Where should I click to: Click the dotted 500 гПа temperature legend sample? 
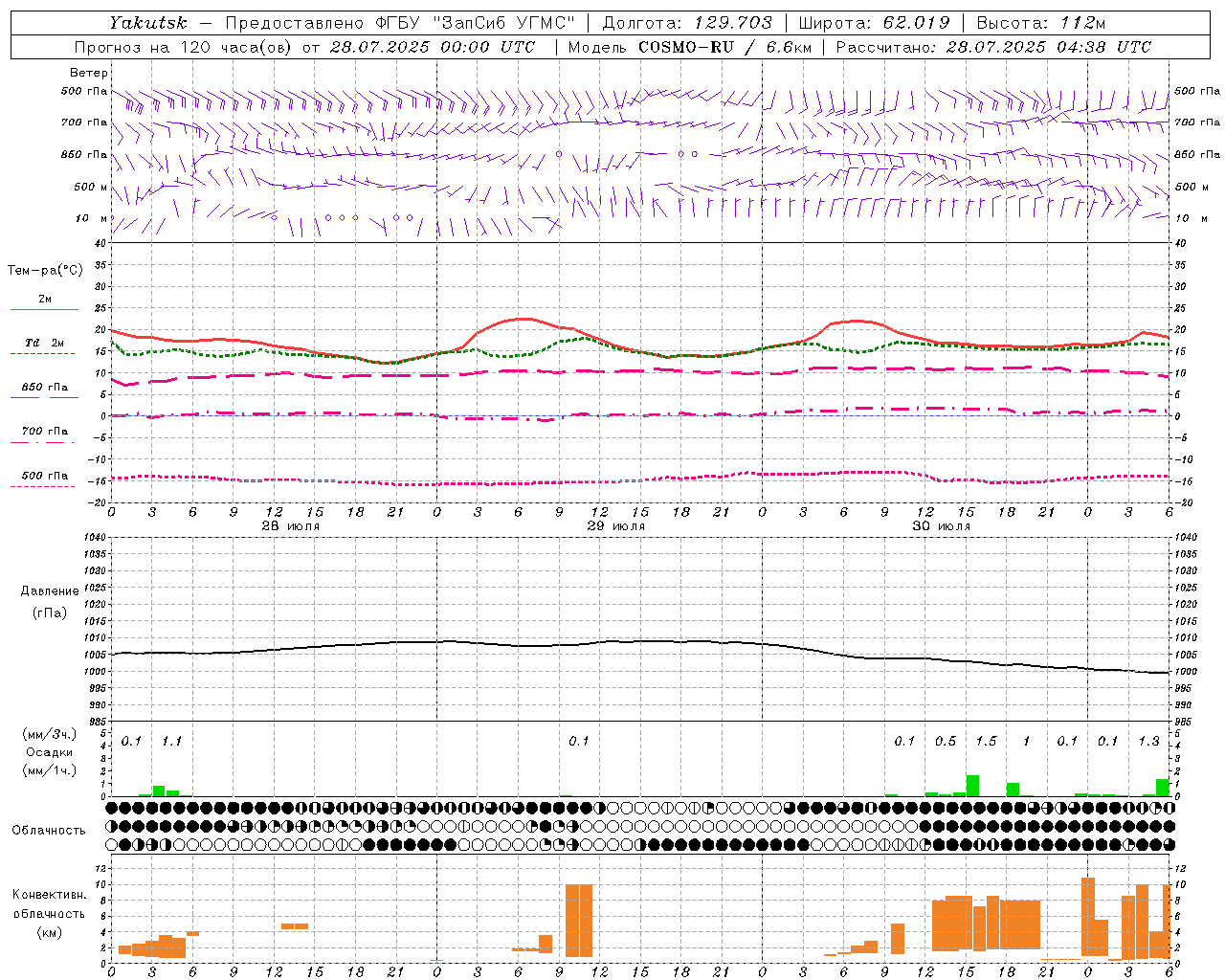point(43,486)
